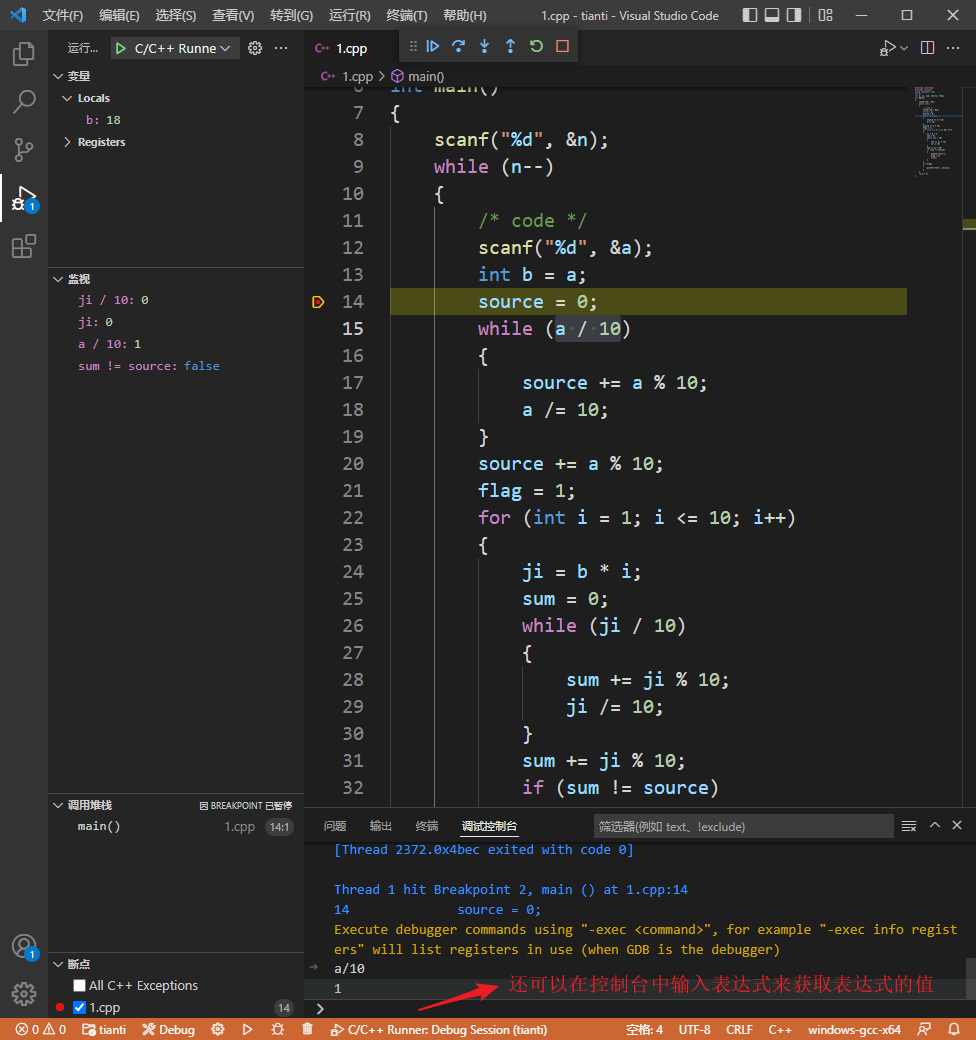Open Run and Debug view icon

tap(24, 198)
